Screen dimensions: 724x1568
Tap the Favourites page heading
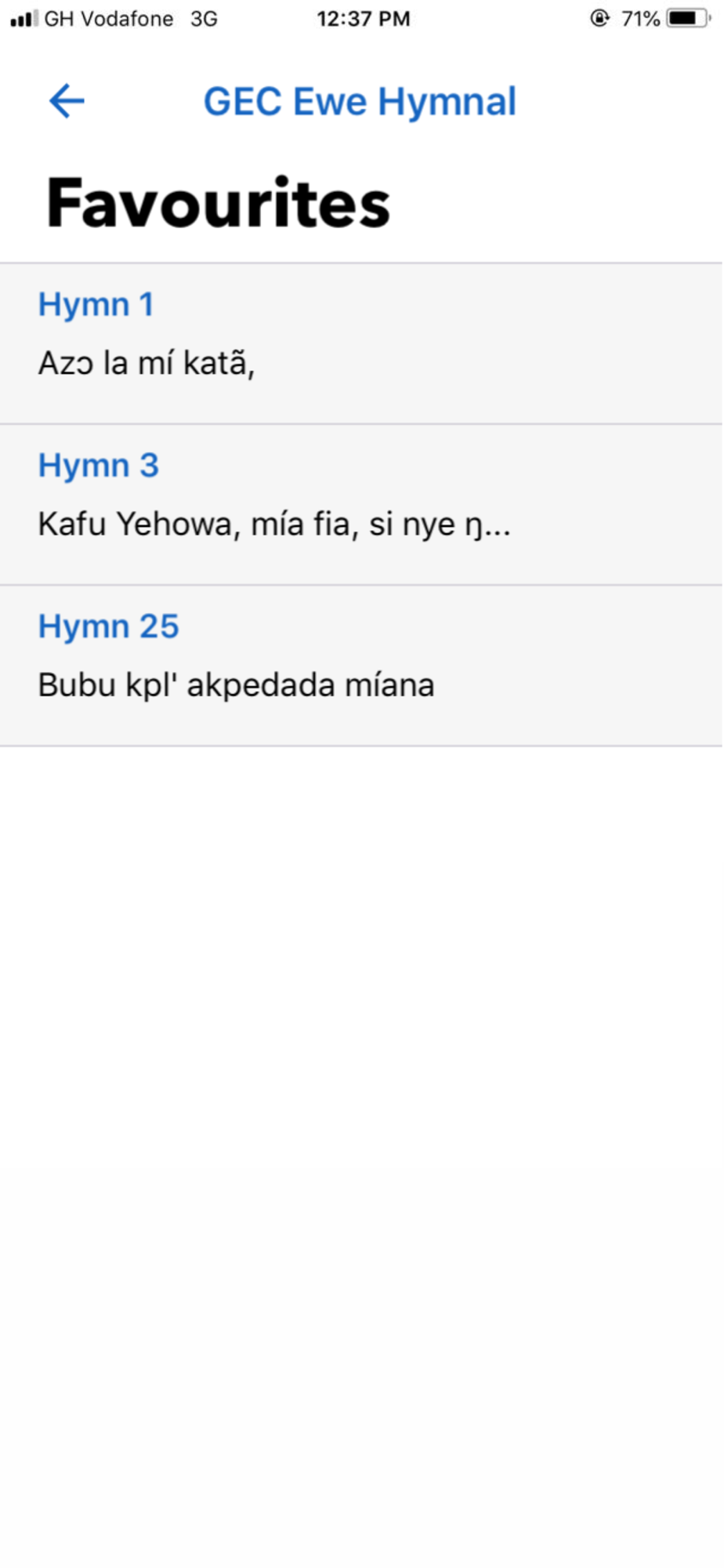click(219, 203)
